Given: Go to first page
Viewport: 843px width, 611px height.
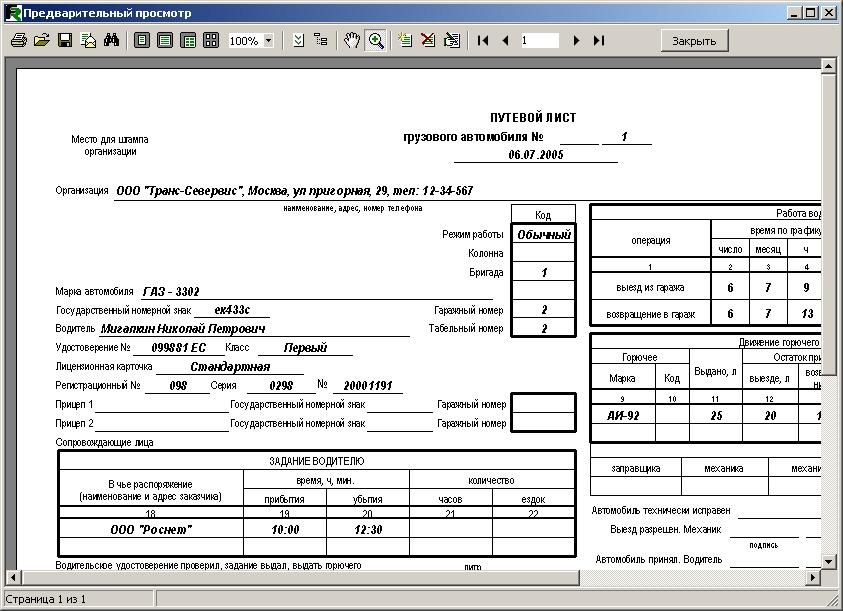Looking at the screenshot, I should pyautogui.click(x=483, y=40).
